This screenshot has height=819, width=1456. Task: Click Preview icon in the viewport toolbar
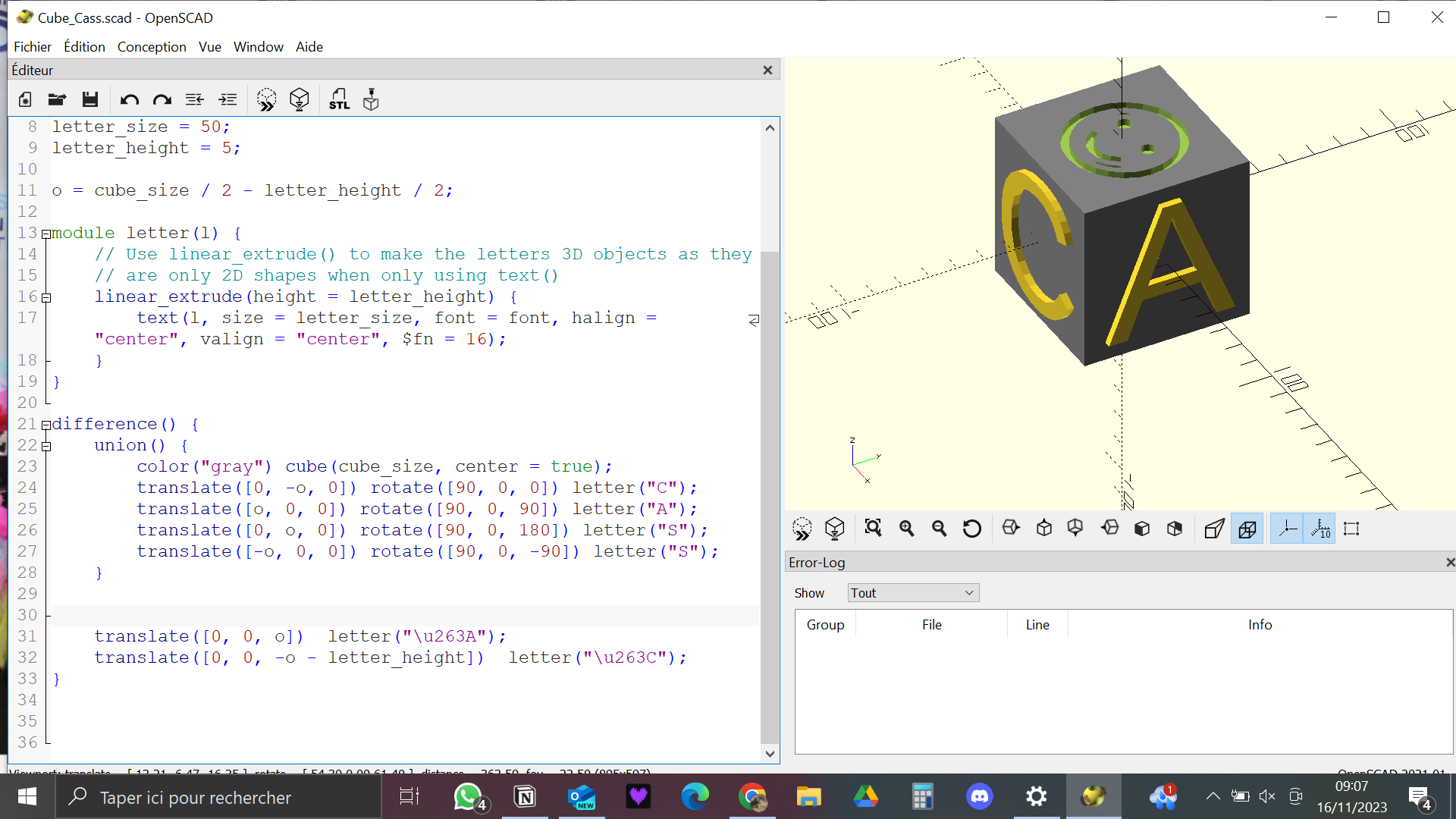(x=802, y=529)
